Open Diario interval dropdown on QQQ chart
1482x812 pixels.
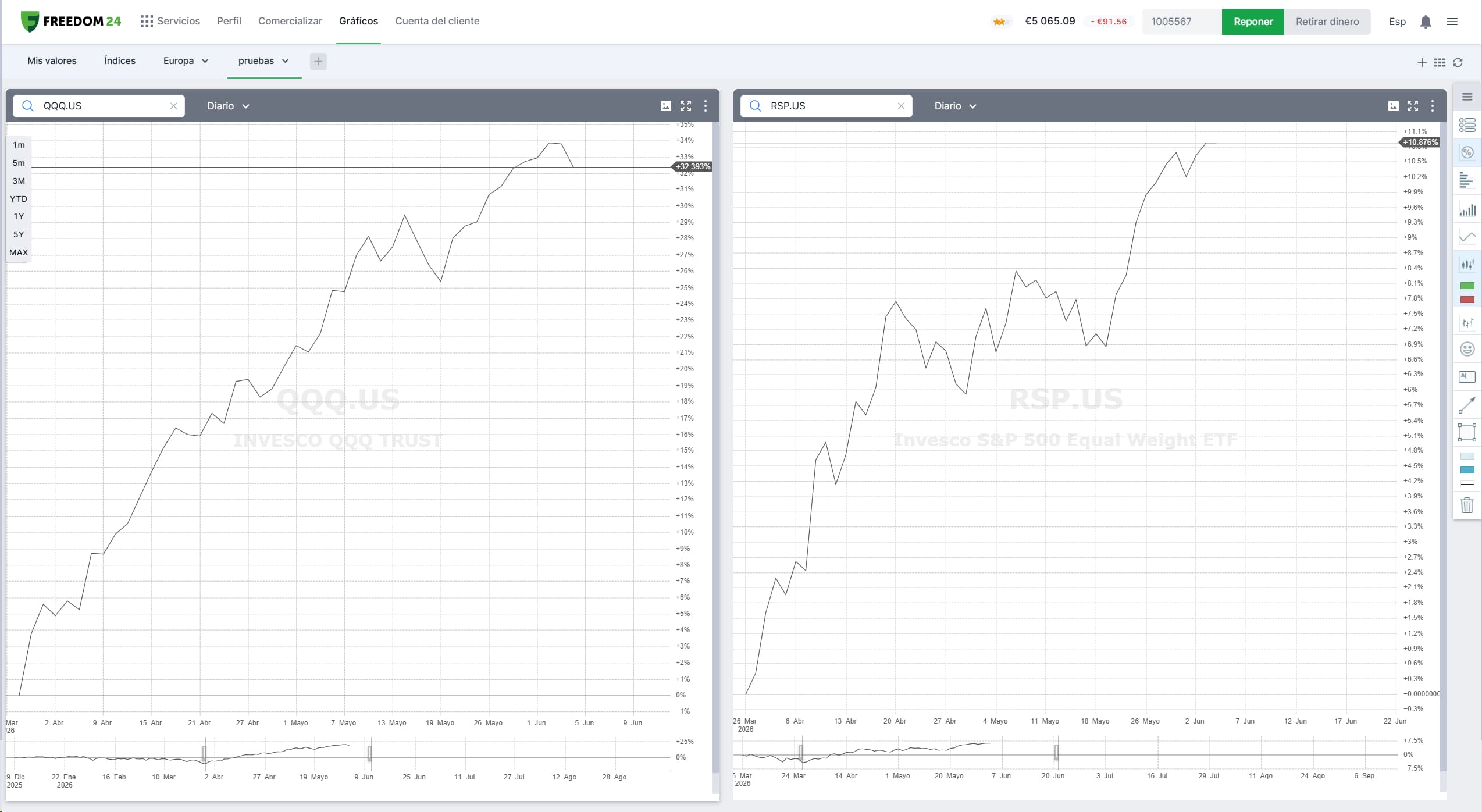(228, 106)
